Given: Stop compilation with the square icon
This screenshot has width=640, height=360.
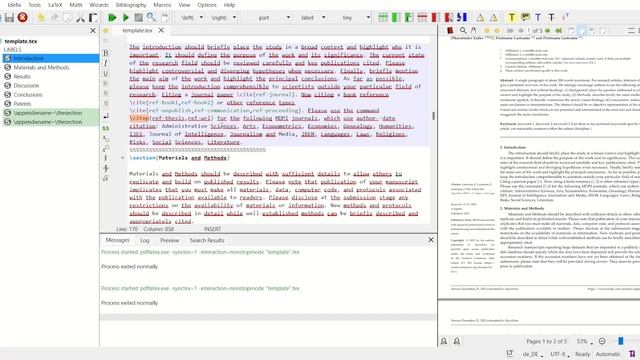Looking at the screenshot, I should tap(139, 18).
